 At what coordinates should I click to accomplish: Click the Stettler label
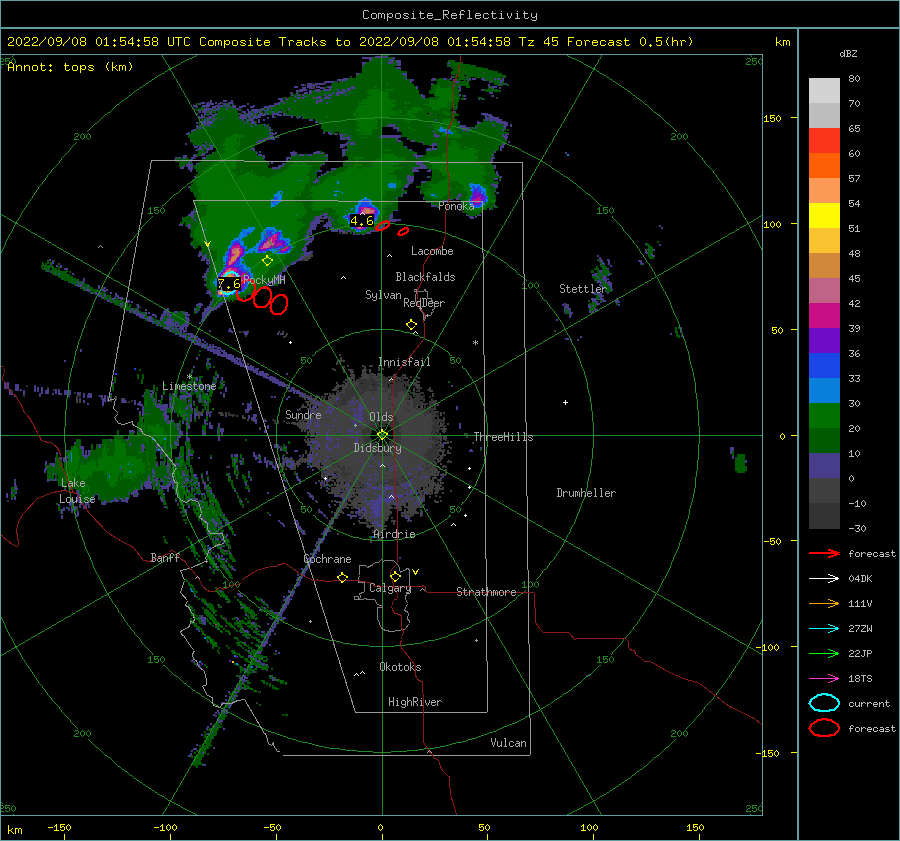(x=583, y=289)
